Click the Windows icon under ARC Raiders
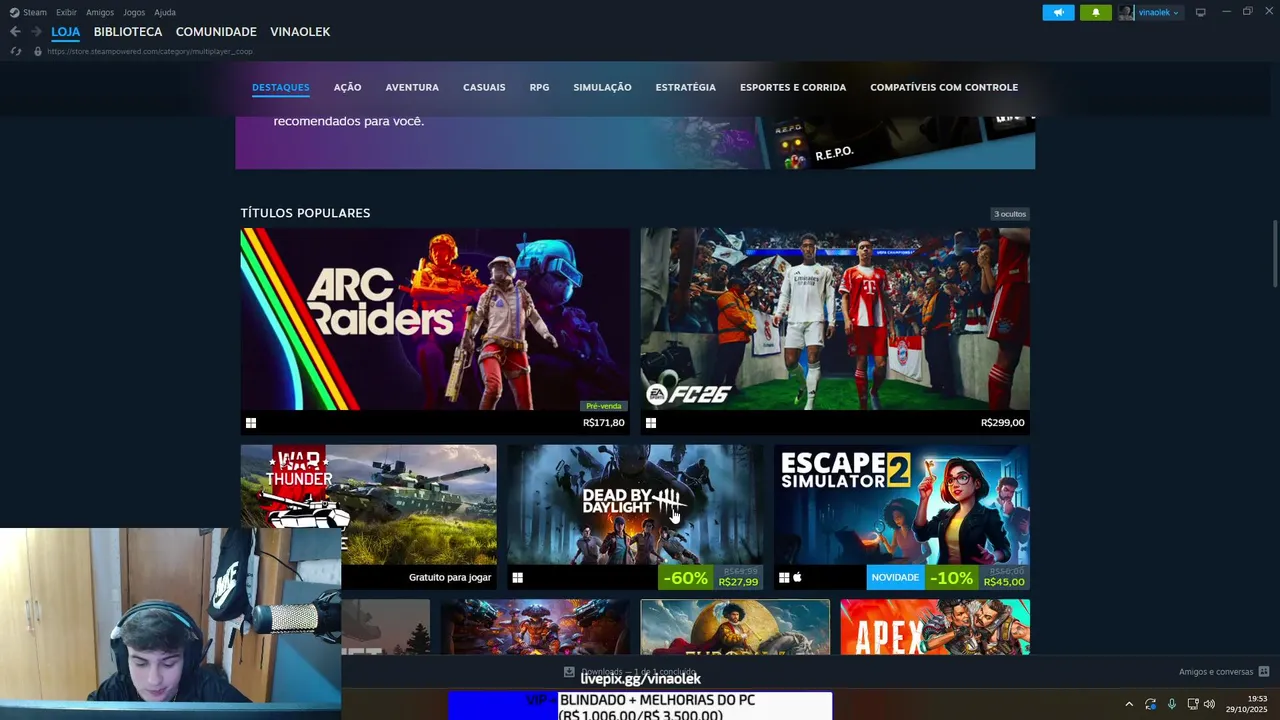 pyautogui.click(x=251, y=423)
